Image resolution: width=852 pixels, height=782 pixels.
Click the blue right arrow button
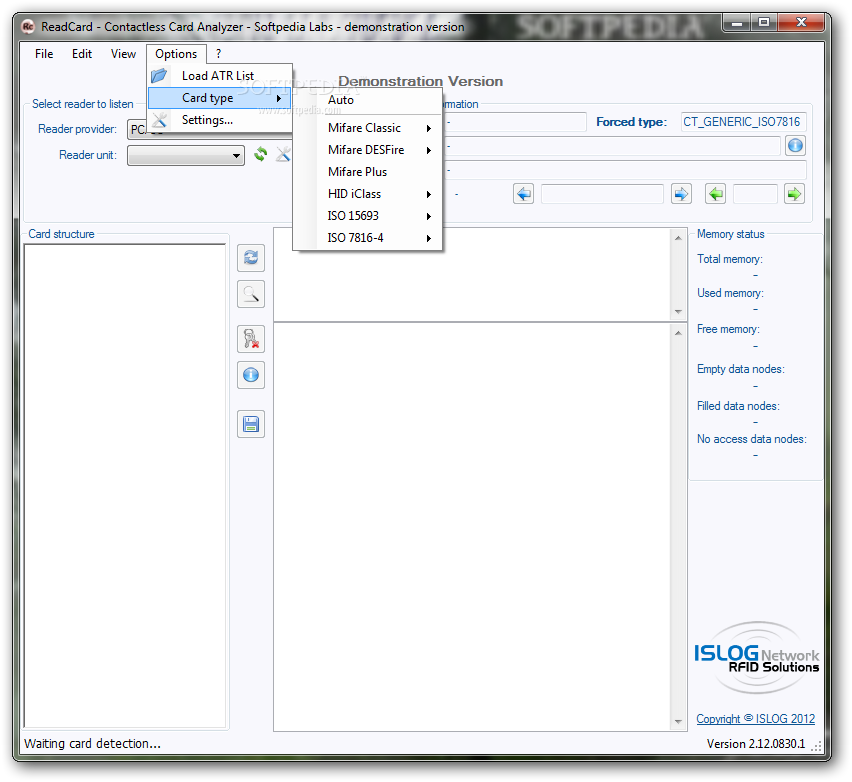point(681,194)
